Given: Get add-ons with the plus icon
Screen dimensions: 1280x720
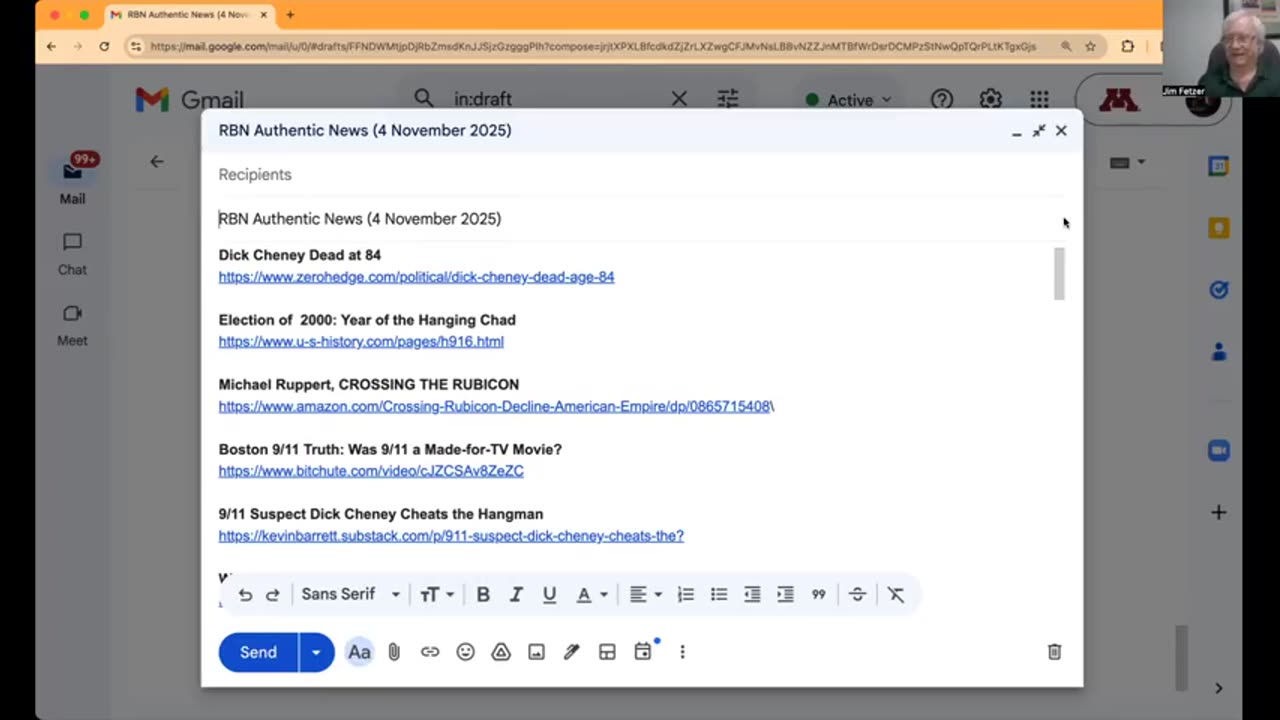Looking at the screenshot, I should (1218, 513).
